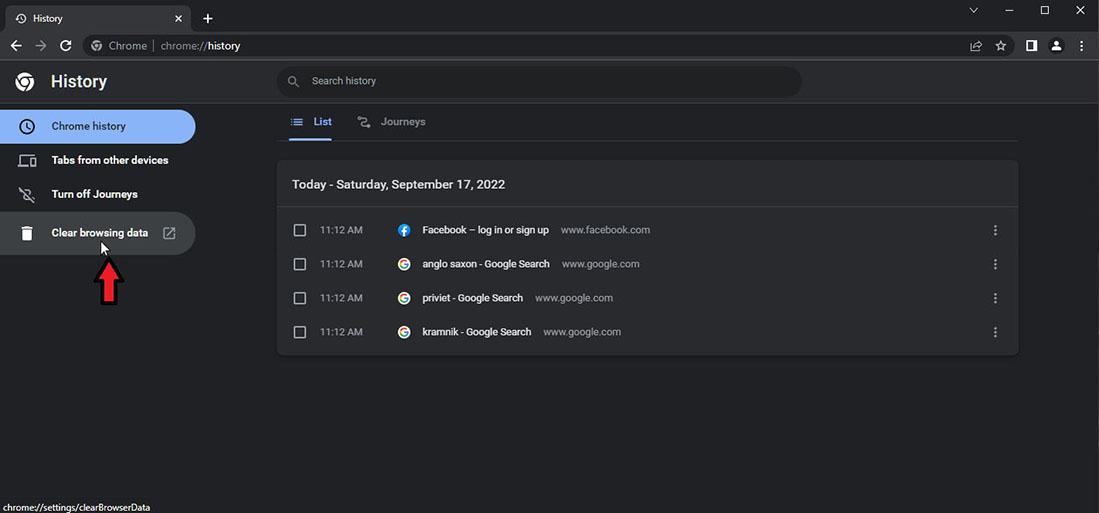Open a new tab with plus icon
Screen dimensions: 1099x513
[208, 18]
